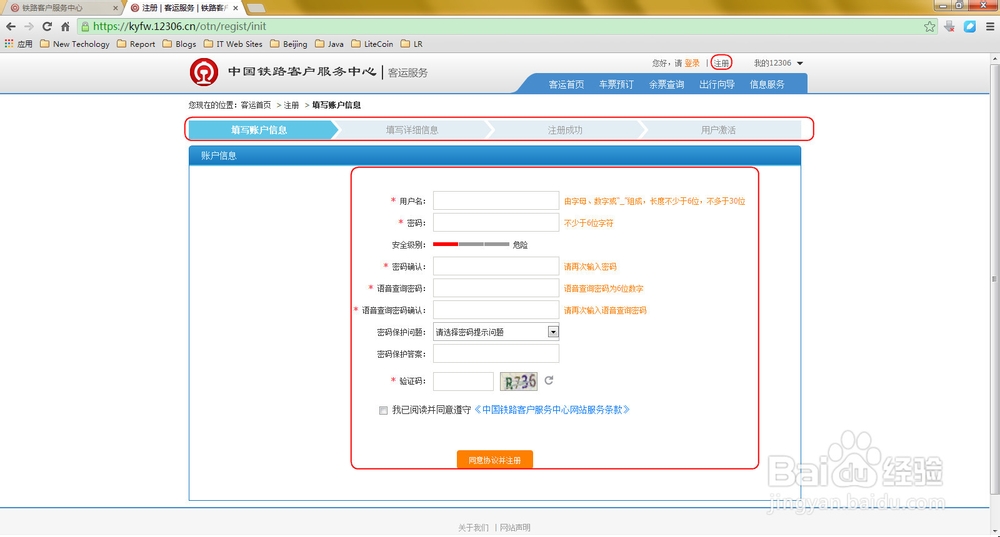Image resolution: width=1000 pixels, height=537 pixels.
Task: Open 出行向导 in navigation bar
Action: pos(717,84)
